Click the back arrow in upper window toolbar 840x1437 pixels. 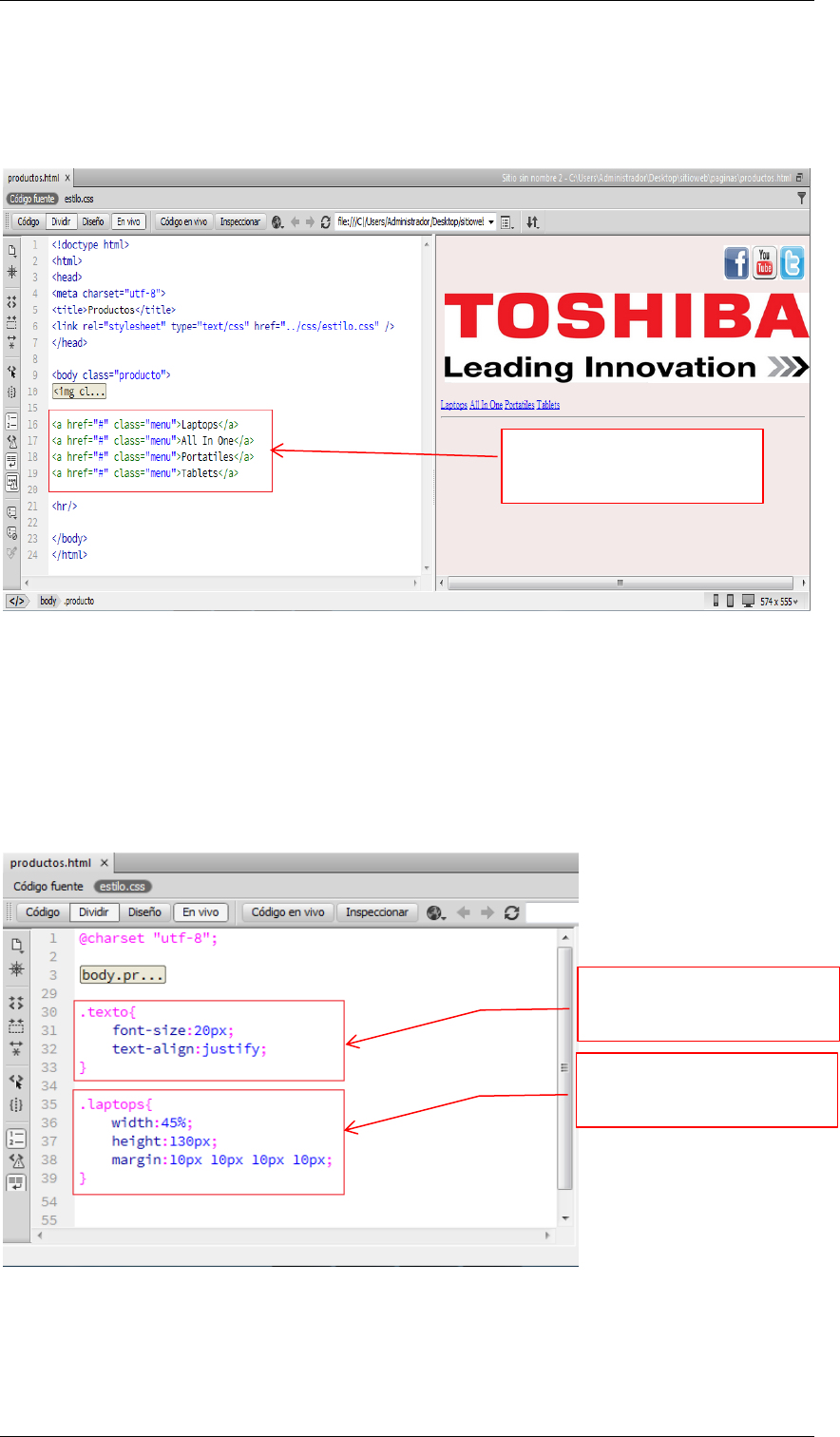tap(296, 221)
